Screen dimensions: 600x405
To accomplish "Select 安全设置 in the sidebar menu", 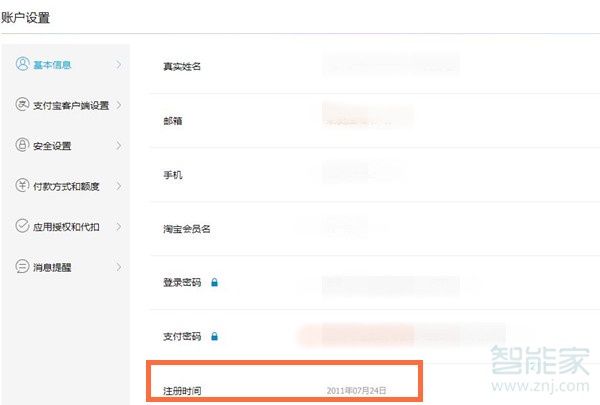I will point(53,146).
